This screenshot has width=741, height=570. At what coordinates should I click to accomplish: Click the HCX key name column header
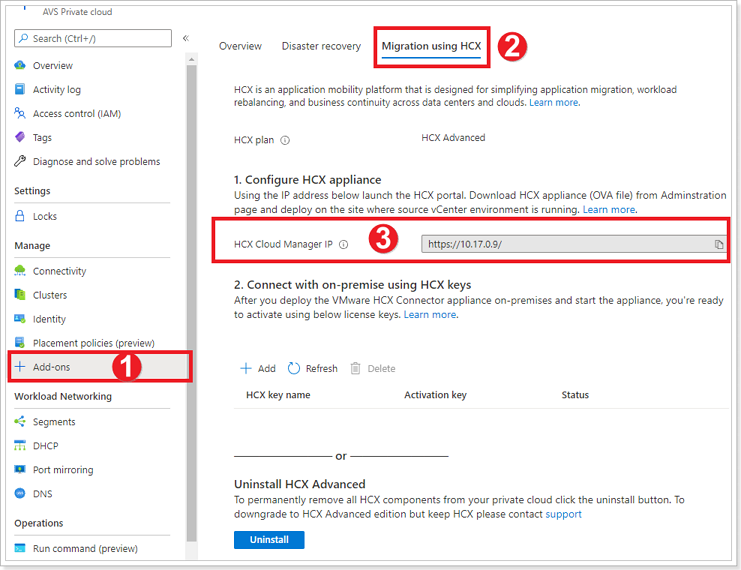pyautogui.click(x=278, y=395)
